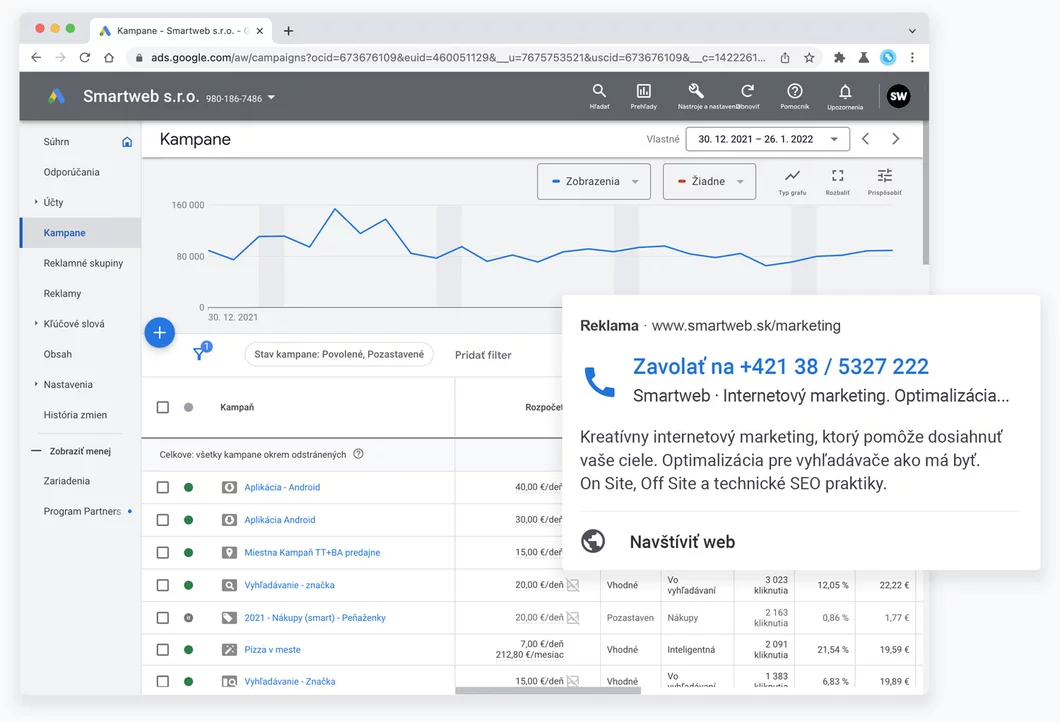Click the browser home icon
This screenshot has height=722, width=1060.
(x=109, y=57)
